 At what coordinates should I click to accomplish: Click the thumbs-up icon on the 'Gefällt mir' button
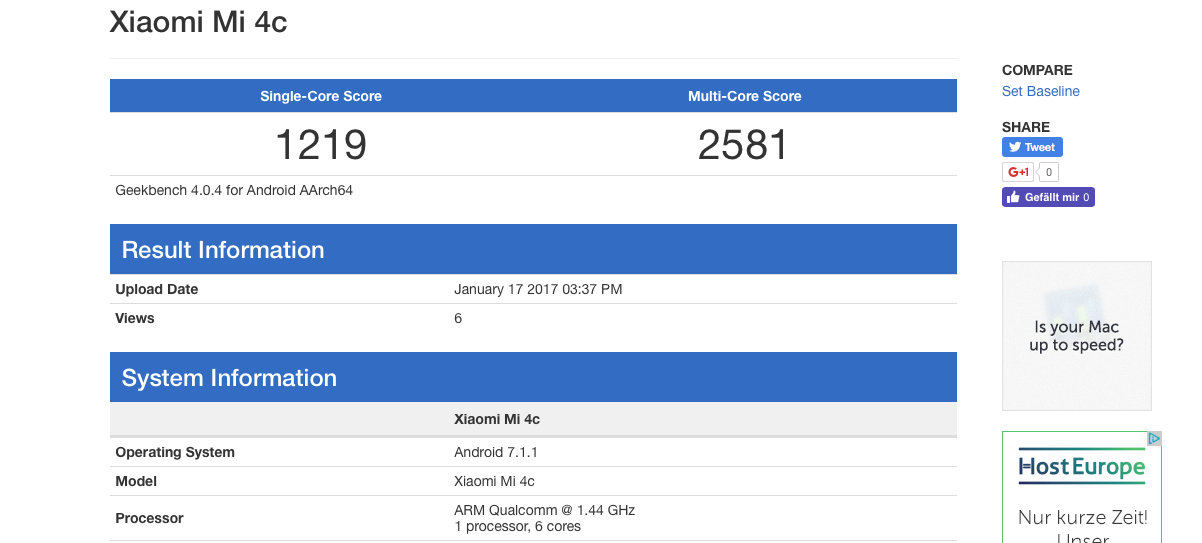1013,197
